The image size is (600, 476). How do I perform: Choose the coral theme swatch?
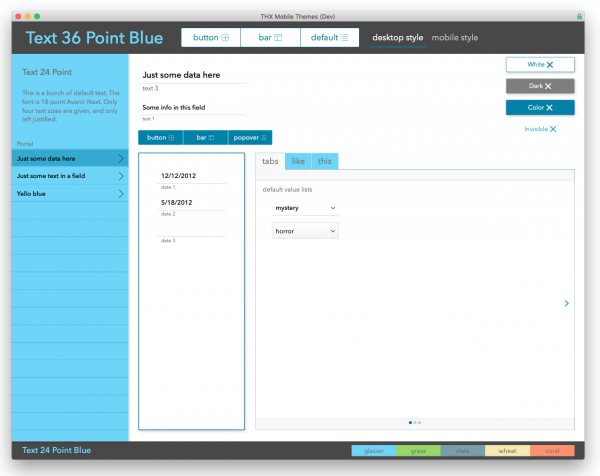click(x=552, y=451)
